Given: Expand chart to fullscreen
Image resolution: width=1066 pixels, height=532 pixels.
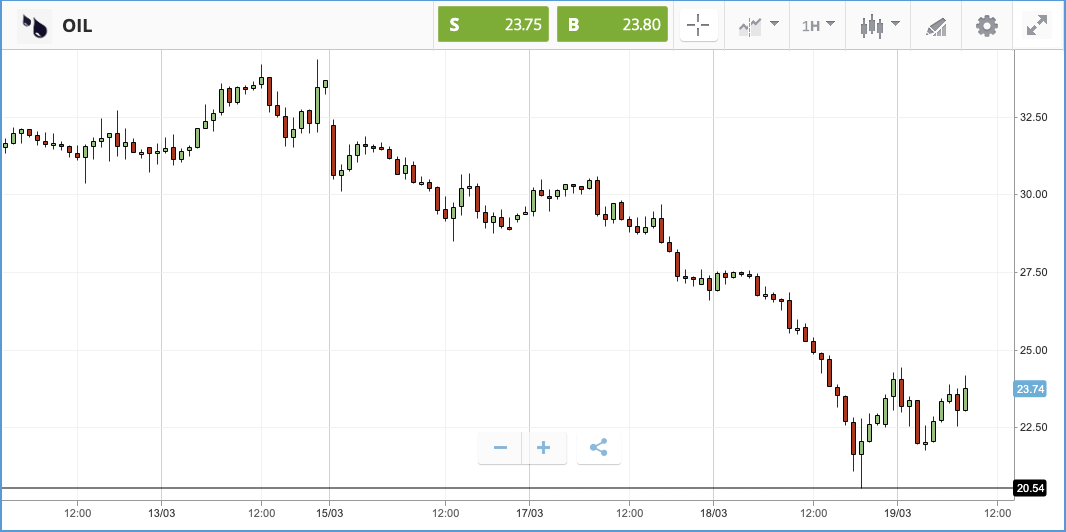Looking at the screenshot, I should pos(1037,26).
